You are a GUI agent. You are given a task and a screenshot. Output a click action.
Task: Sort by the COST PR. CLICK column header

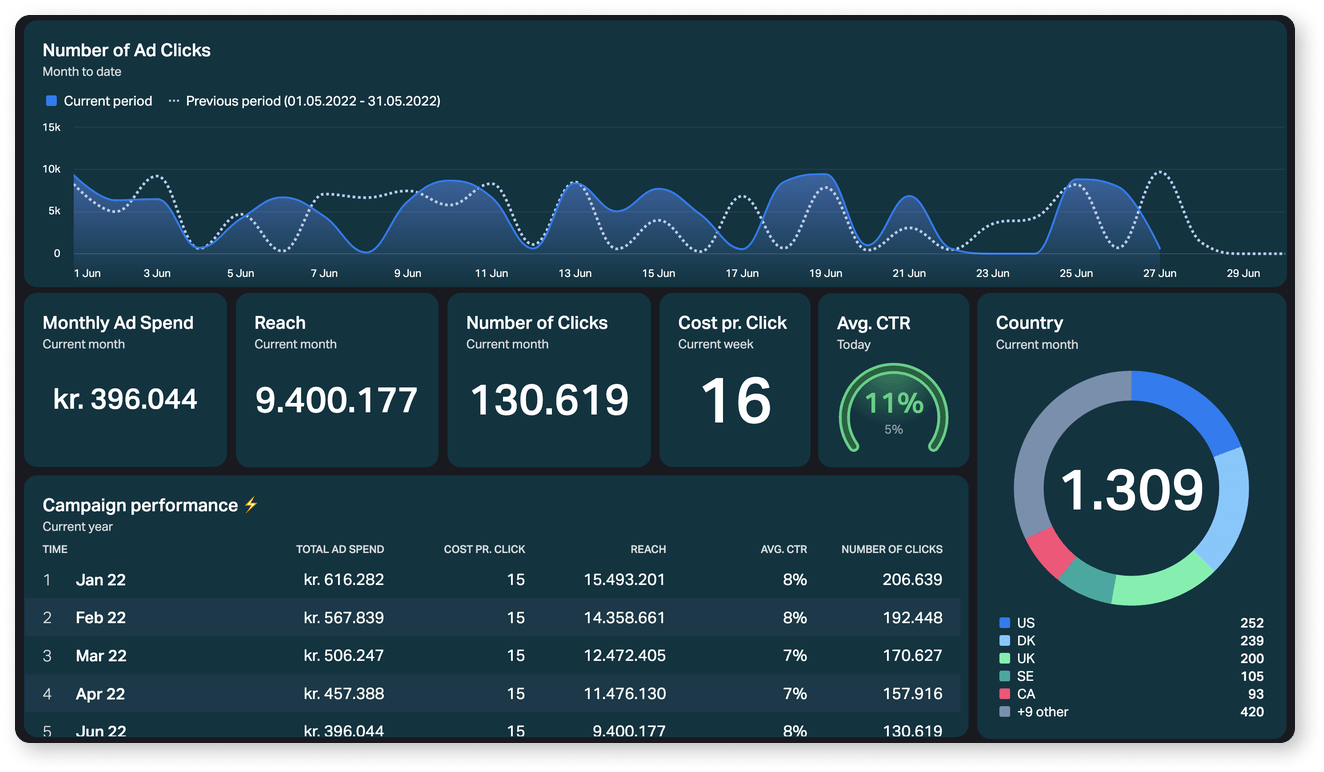pyautogui.click(x=484, y=549)
